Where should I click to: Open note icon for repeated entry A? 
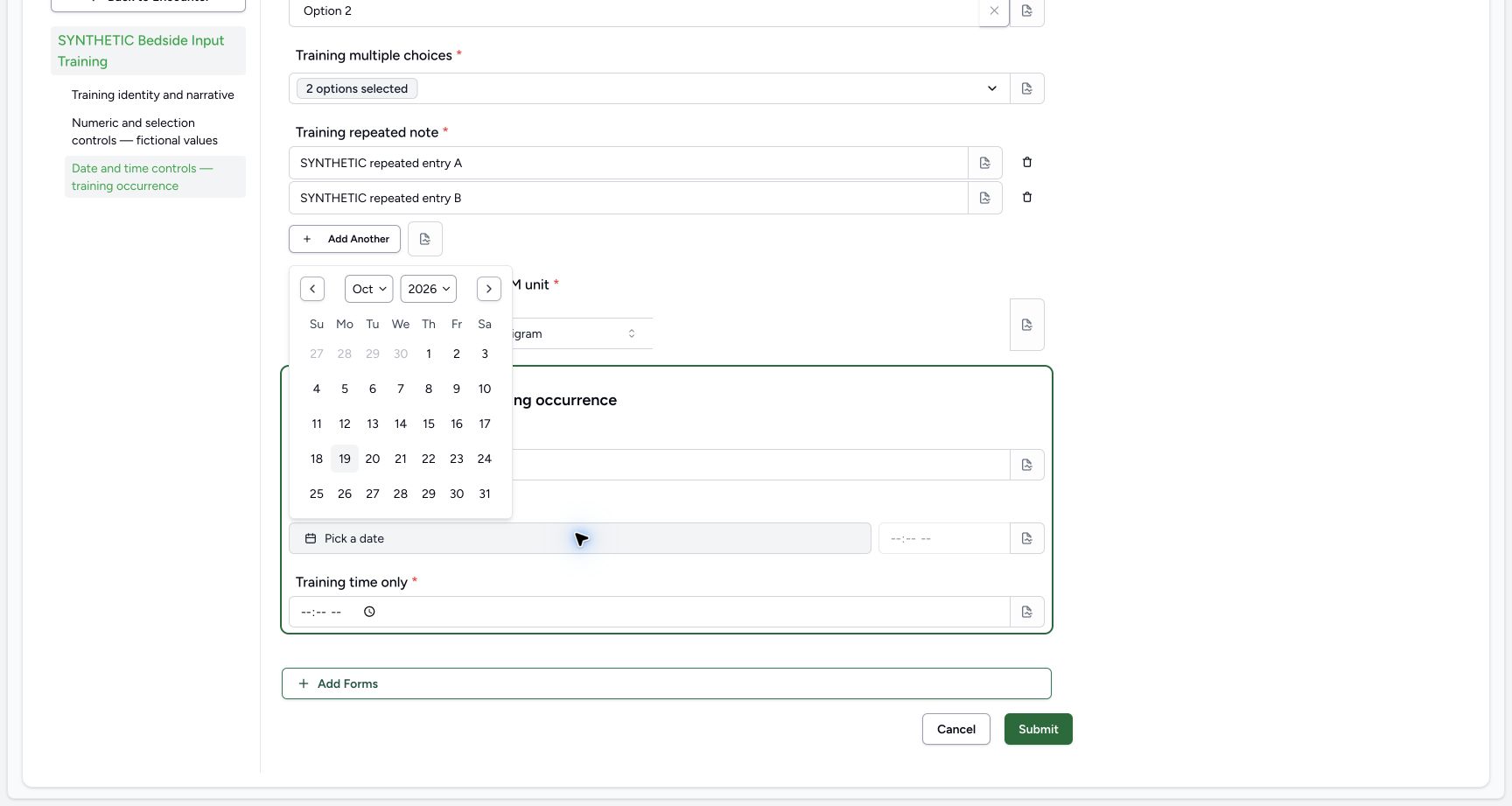click(x=985, y=163)
